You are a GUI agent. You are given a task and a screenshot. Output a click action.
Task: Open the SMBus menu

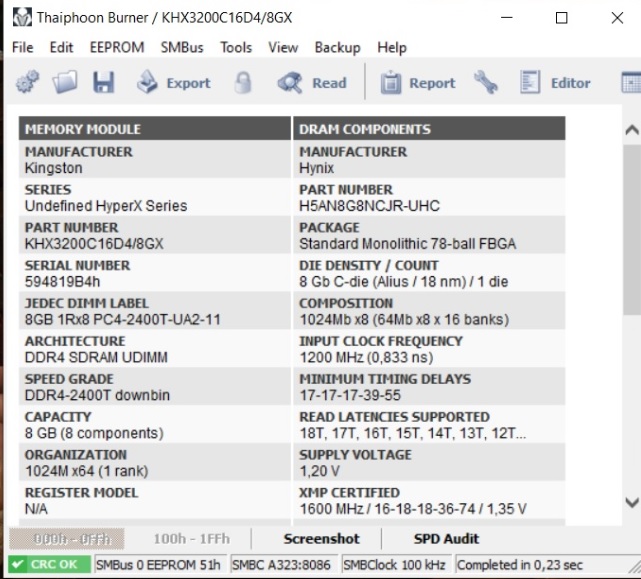182,47
